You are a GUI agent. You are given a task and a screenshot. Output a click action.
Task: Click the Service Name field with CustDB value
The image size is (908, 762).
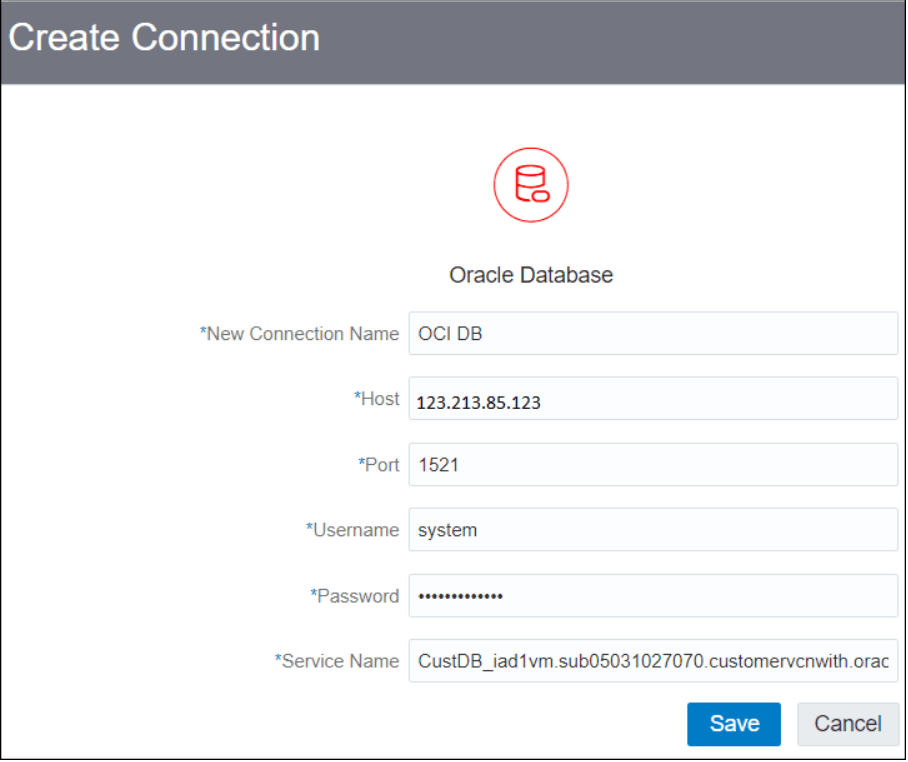pos(653,661)
